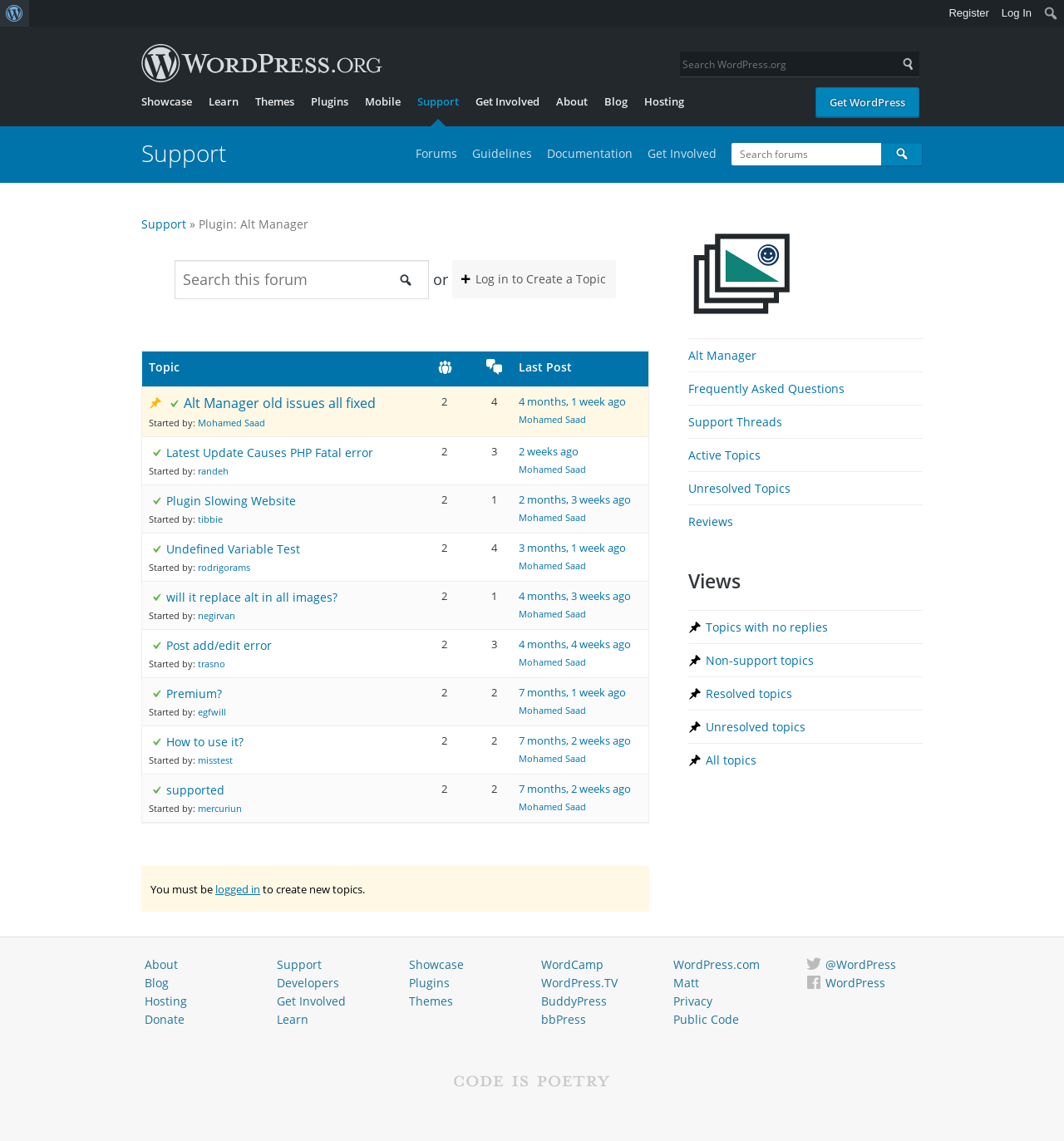
Task: Click Register in the admin bar
Action: [968, 13]
